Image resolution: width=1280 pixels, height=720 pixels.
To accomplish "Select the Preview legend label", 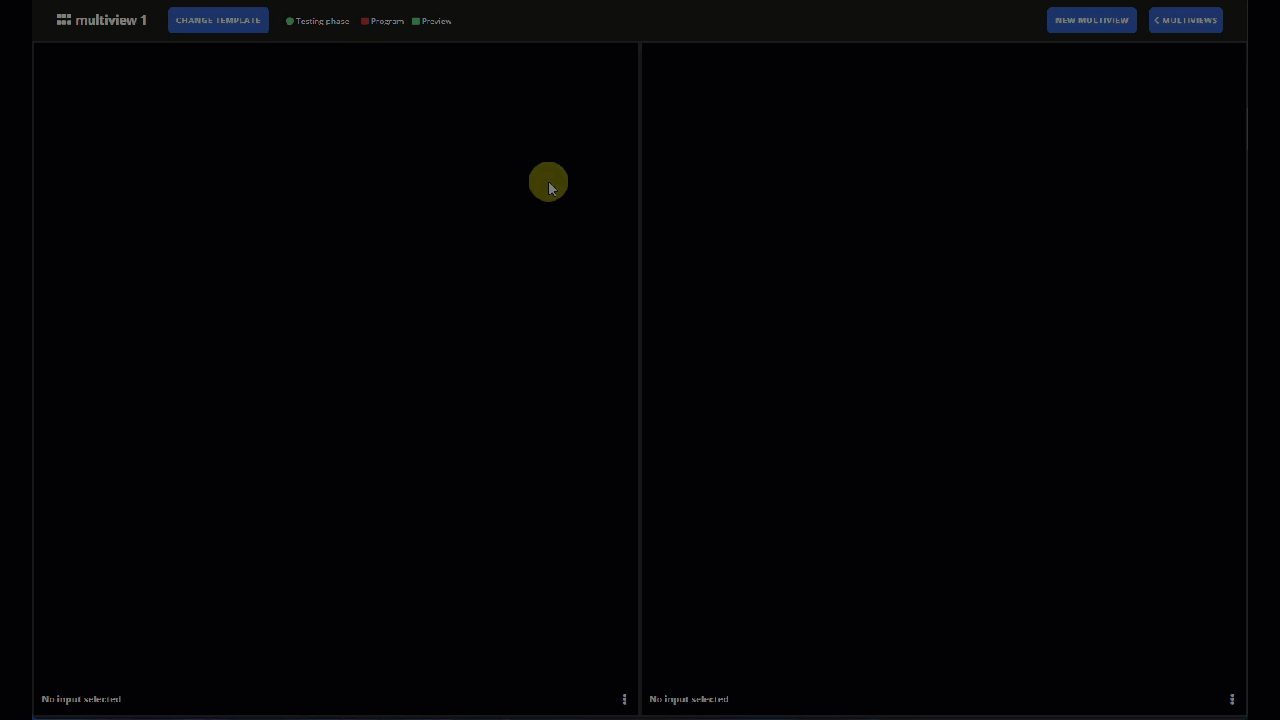I will coord(437,21).
